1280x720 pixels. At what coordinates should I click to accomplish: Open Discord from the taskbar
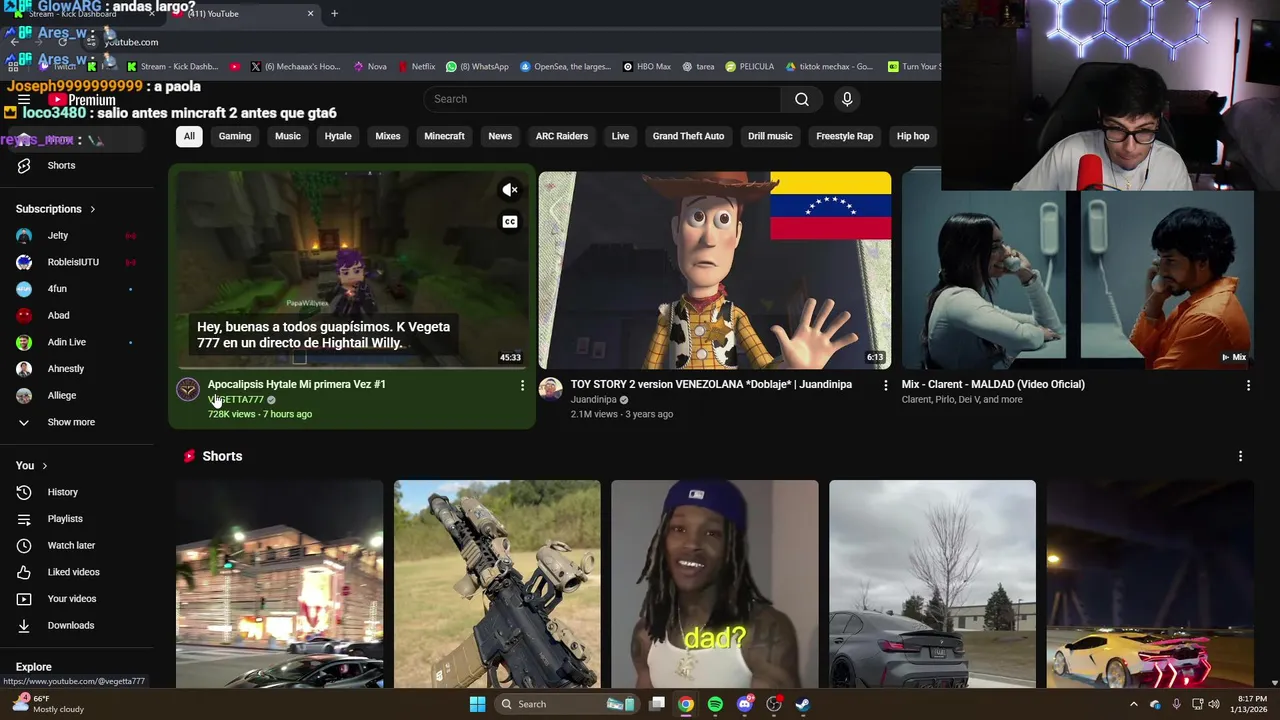point(744,704)
